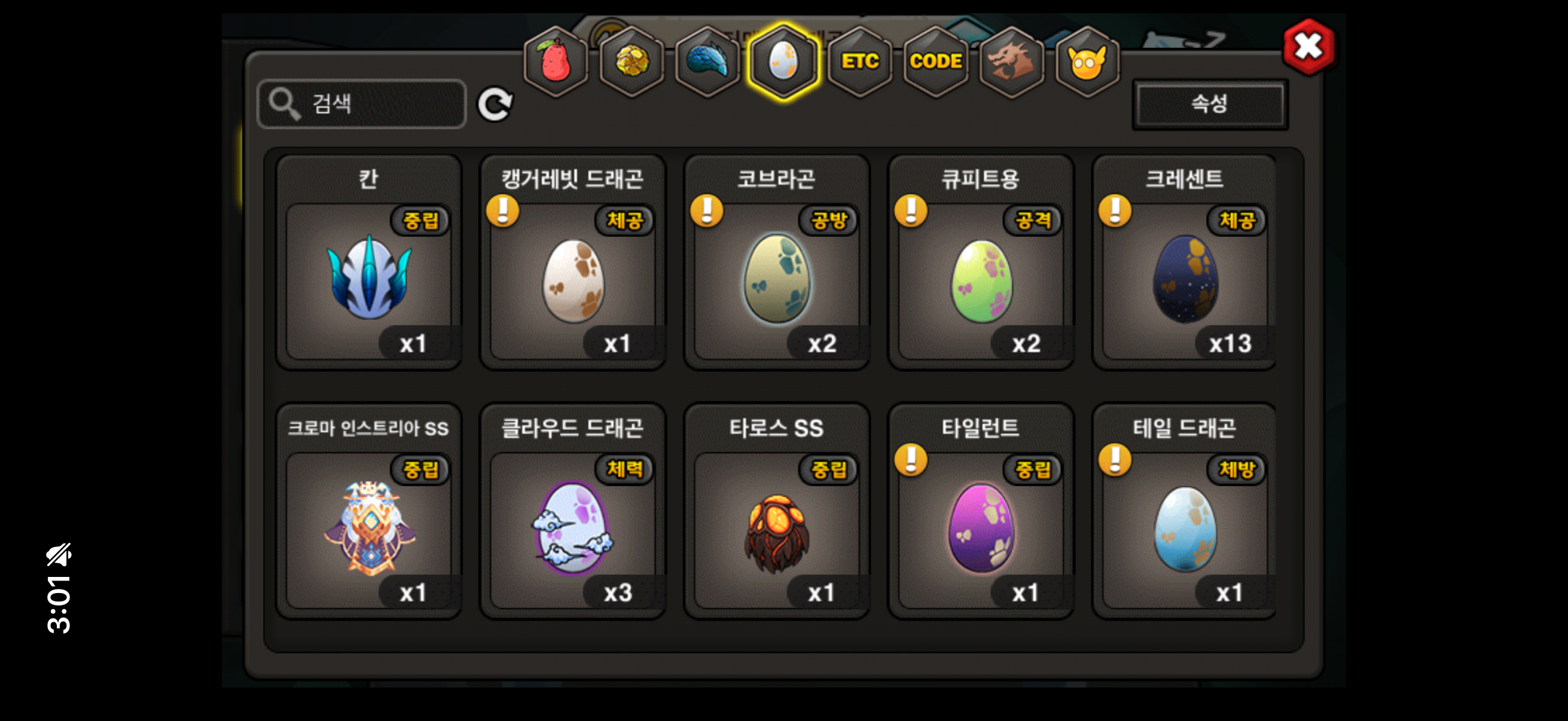1568x721 pixels.
Task: Focus the 검색 search field
Action: click(363, 104)
